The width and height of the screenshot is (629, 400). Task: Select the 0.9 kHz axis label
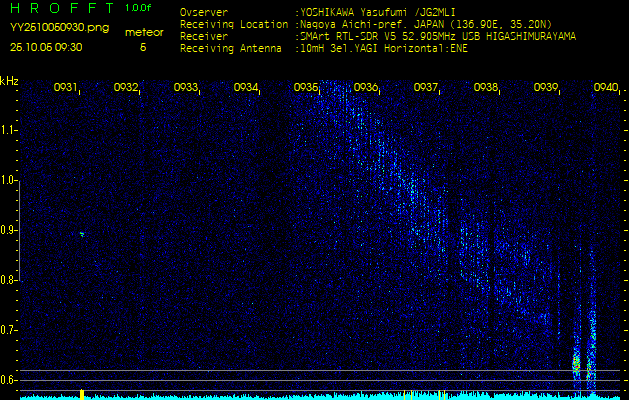(9, 230)
